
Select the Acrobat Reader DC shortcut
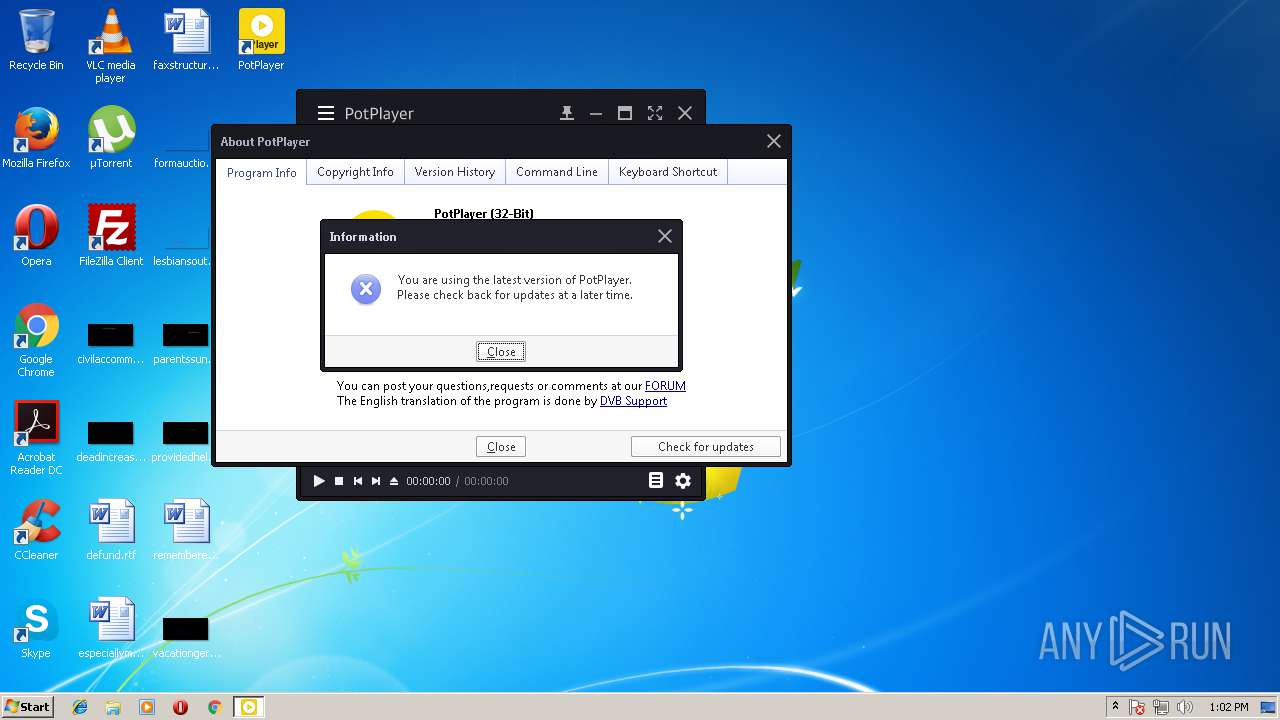coord(36,438)
